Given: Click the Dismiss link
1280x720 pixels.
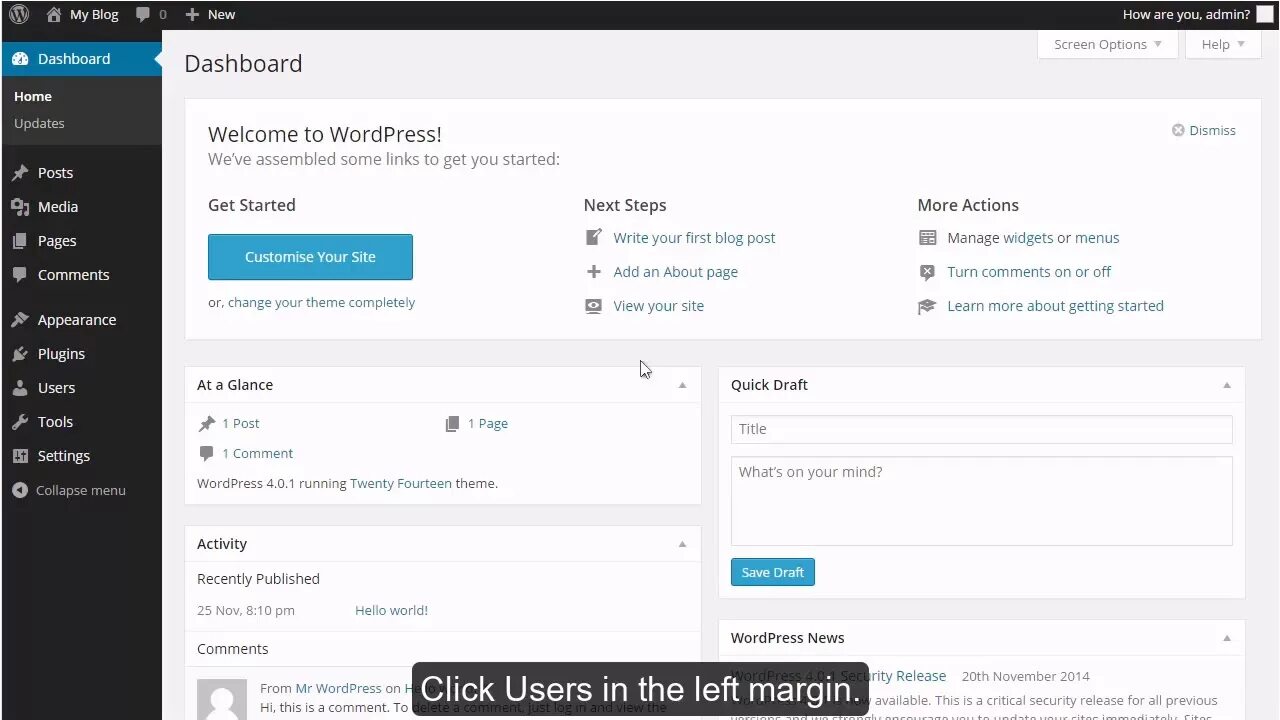Looking at the screenshot, I should click(1212, 130).
